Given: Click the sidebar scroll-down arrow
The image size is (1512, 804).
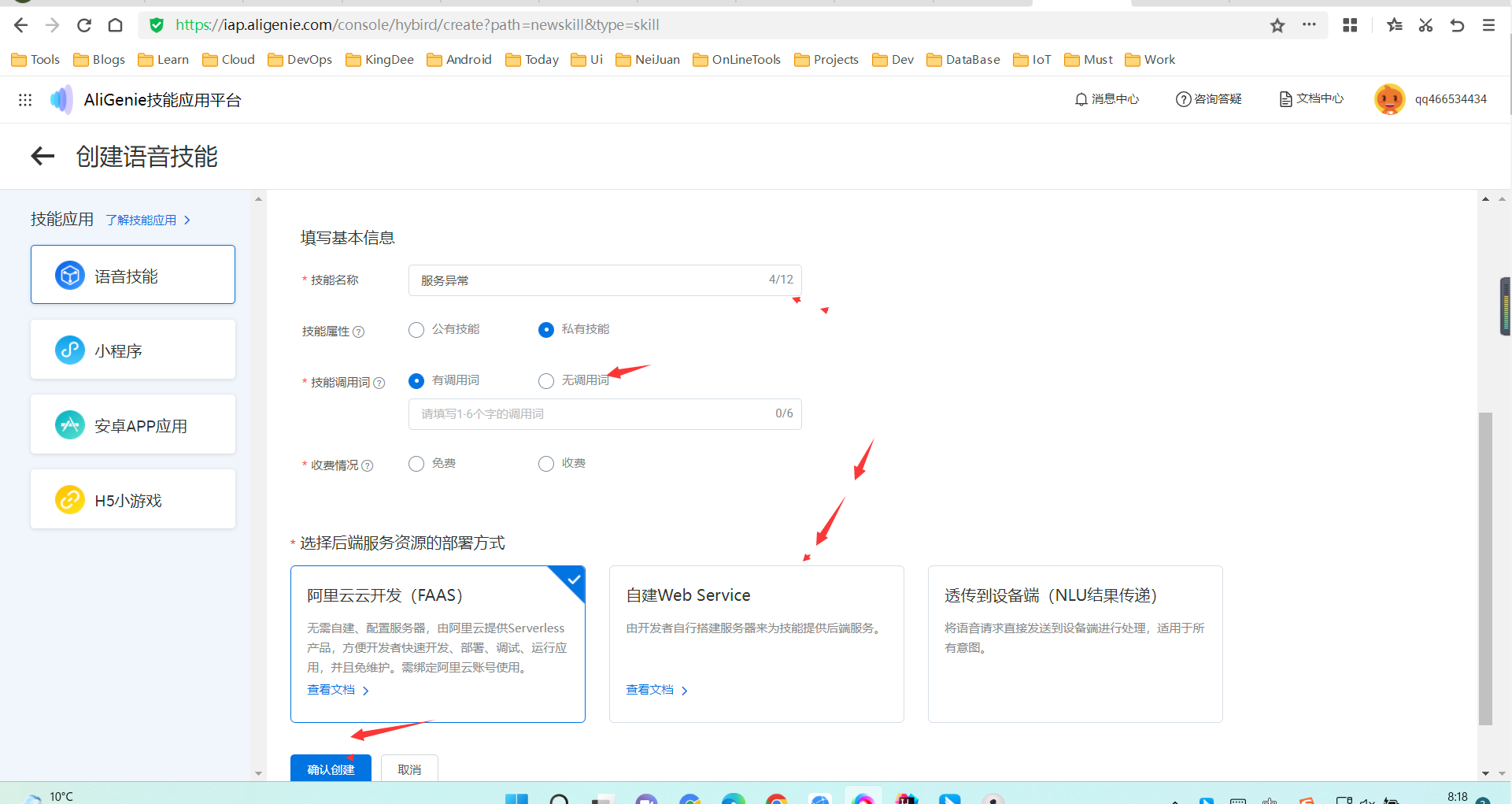Looking at the screenshot, I should click(258, 774).
